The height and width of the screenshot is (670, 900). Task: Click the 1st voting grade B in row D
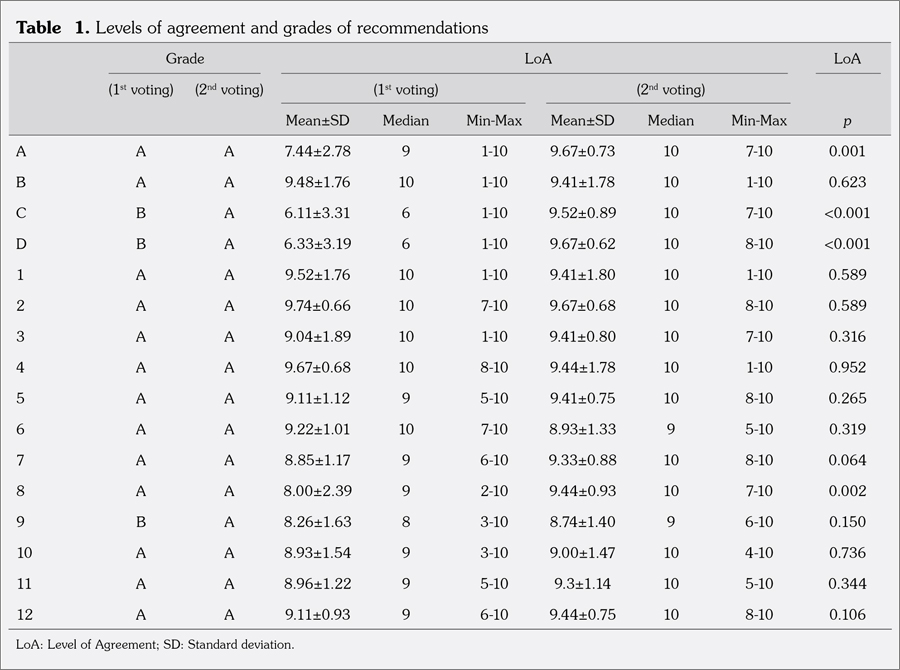(x=141, y=244)
